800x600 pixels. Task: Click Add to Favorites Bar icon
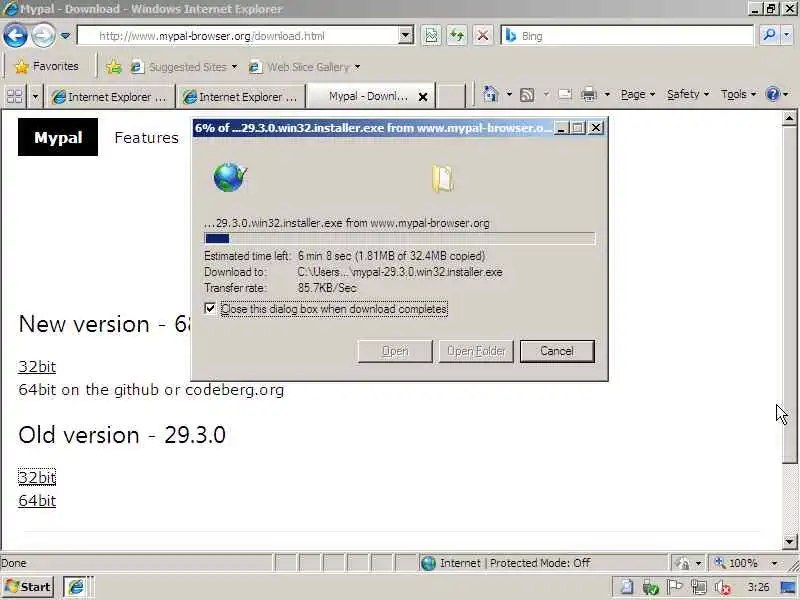click(x=114, y=67)
